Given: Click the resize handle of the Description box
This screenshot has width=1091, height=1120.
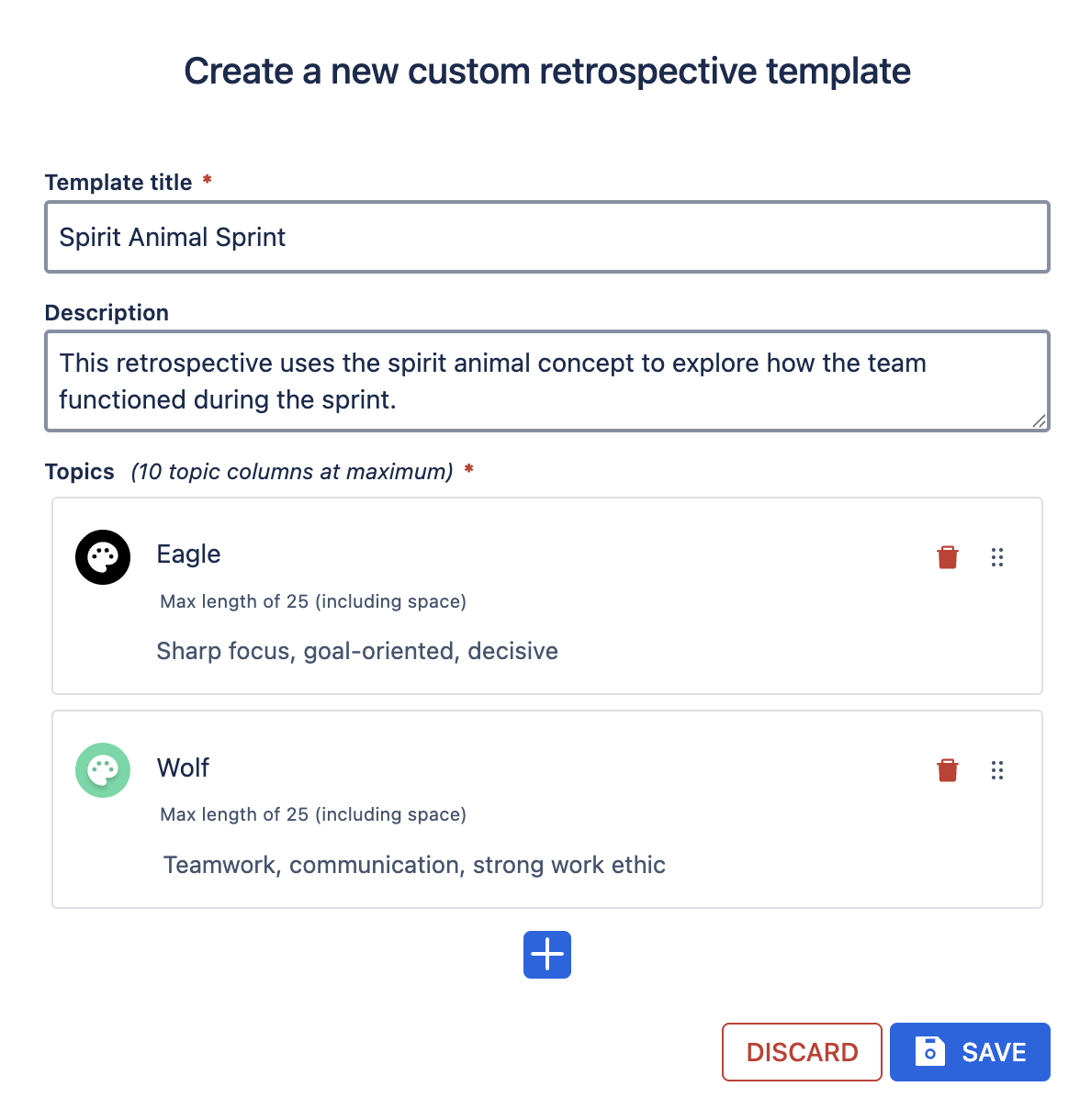Looking at the screenshot, I should coord(1039,421).
